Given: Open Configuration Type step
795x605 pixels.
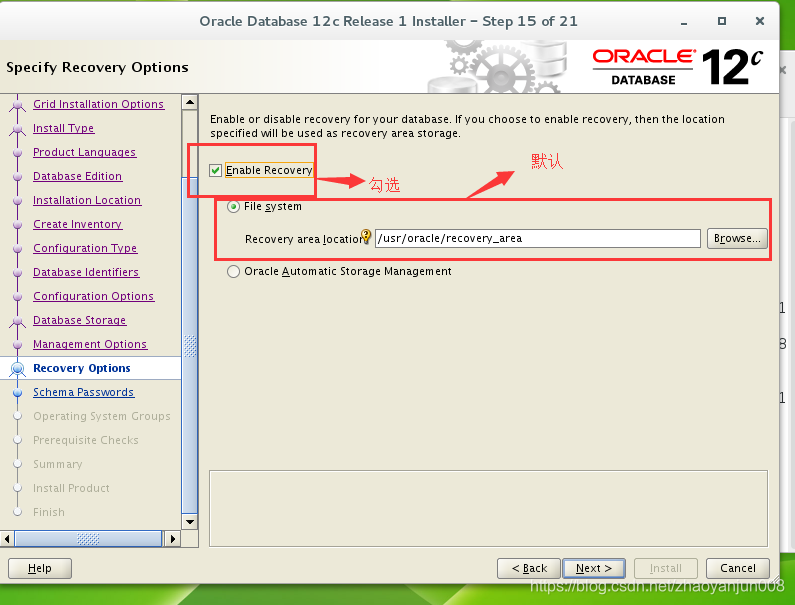Looking at the screenshot, I should [x=85, y=248].
